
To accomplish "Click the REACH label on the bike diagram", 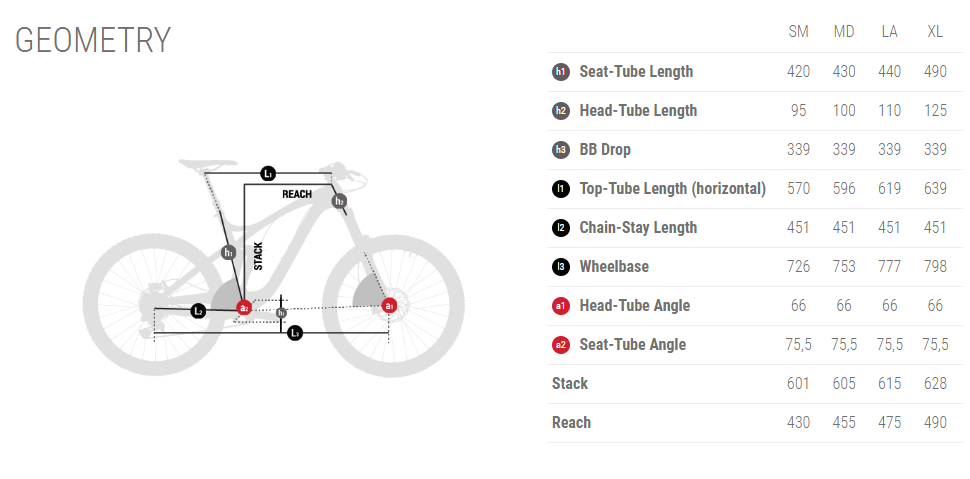I will [x=297, y=194].
